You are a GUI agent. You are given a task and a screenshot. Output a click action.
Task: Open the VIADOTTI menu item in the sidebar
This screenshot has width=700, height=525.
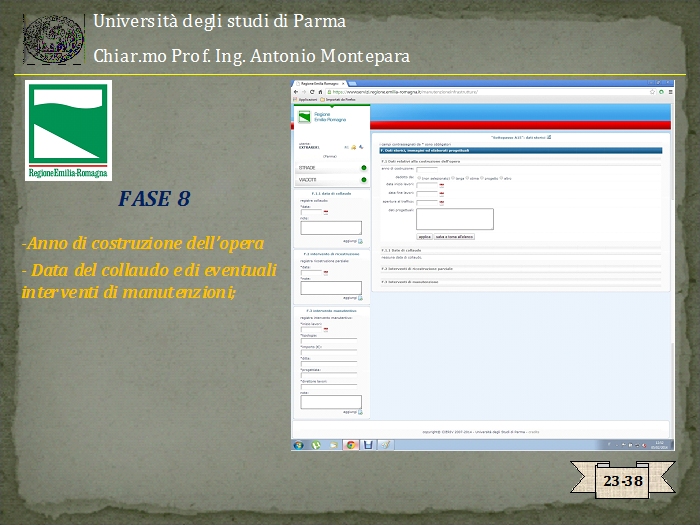(310, 180)
